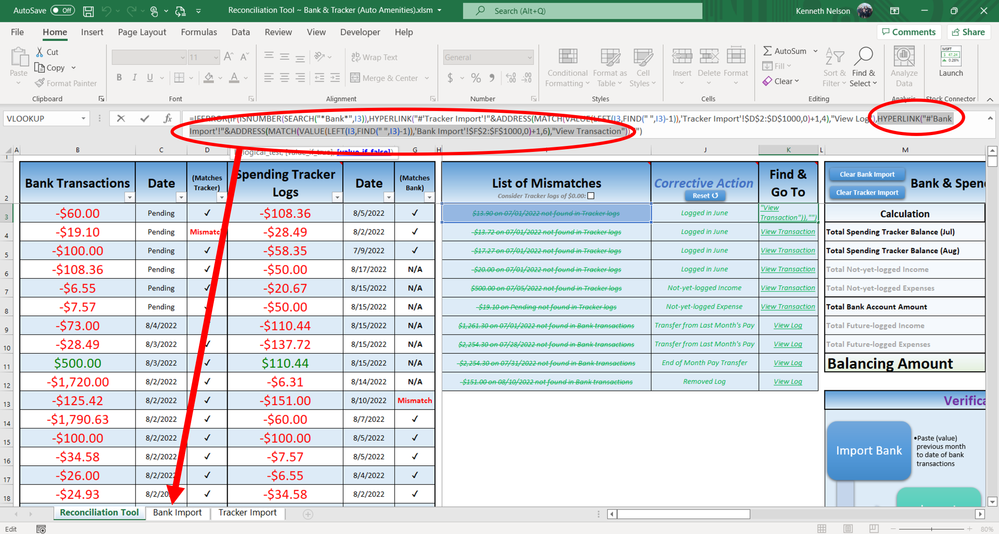Switch to the Developer ribbon tab
Screen dimensions: 999x534
click(361, 32)
